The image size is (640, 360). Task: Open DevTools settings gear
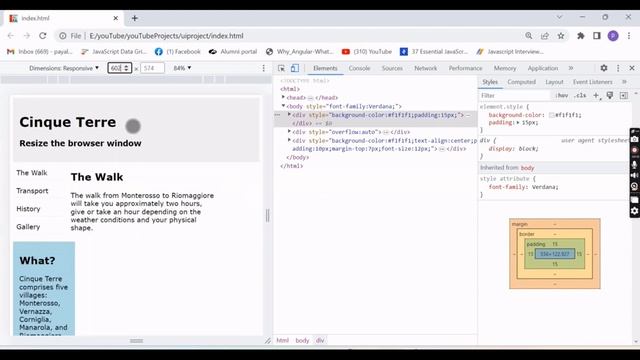pyautogui.click(x=604, y=68)
